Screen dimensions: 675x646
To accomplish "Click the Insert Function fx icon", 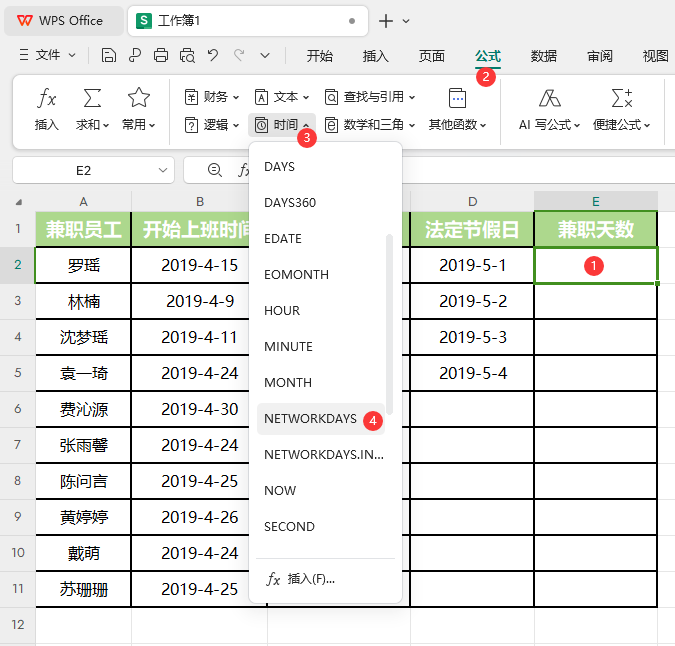I will click(x=46, y=99).
